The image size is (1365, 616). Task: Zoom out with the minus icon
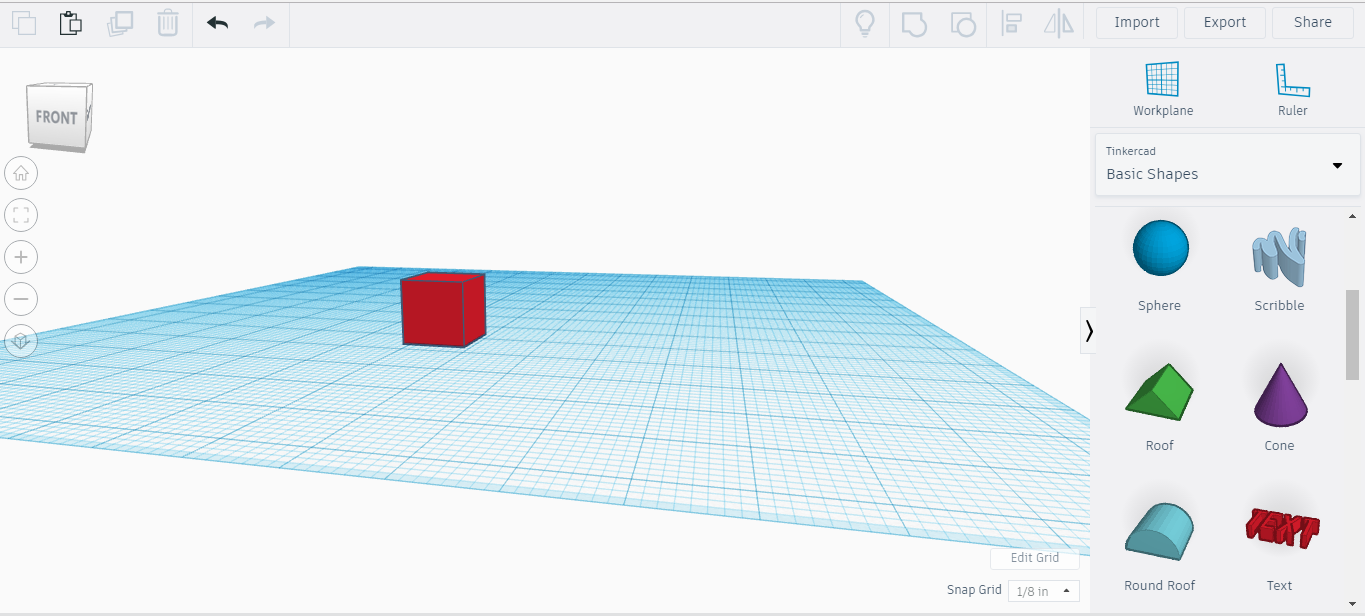point(21,299)
